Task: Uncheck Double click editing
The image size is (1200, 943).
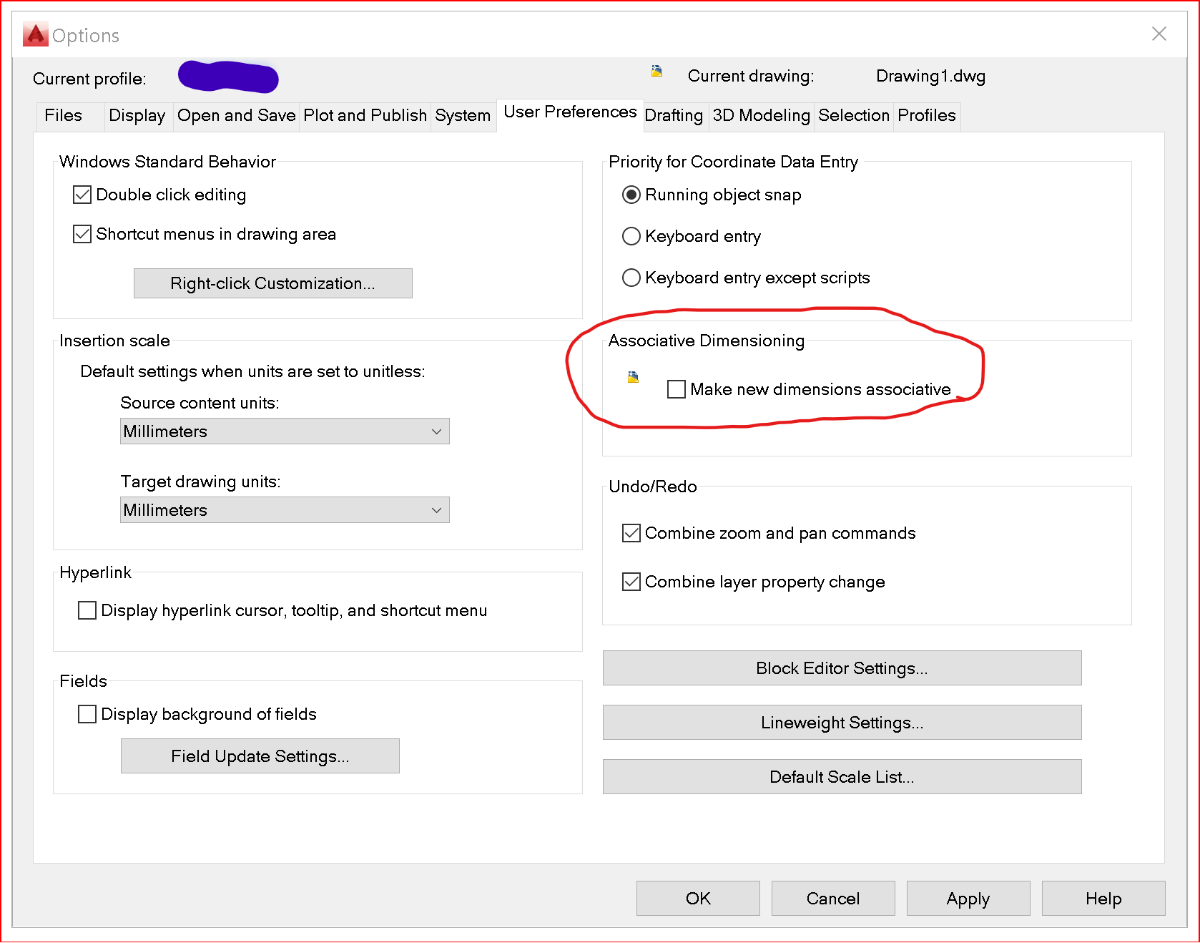Action: tap(83, 195)
